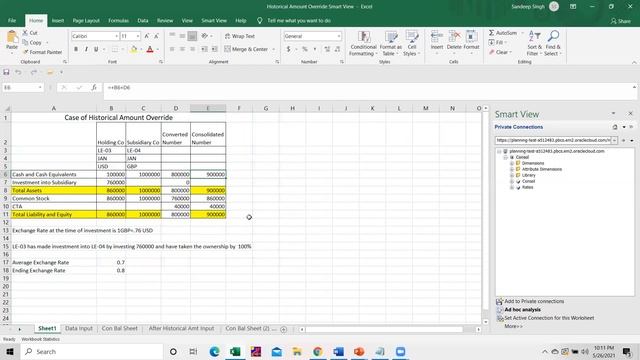Open the File tab

(x=12, y=20)
